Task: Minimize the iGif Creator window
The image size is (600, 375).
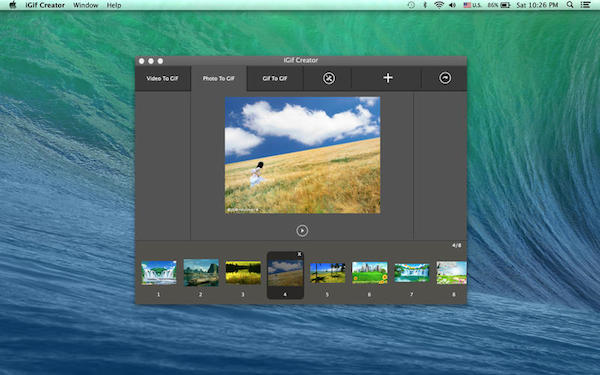Action: (151, 61)
